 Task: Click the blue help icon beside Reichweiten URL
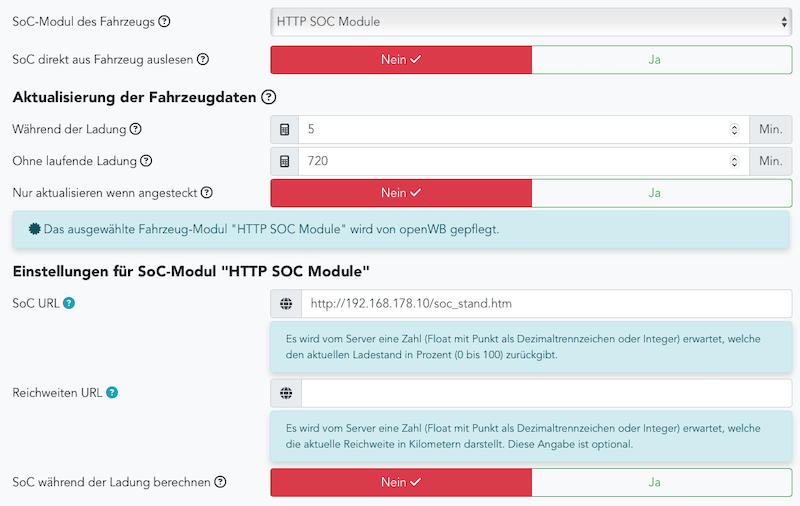(x=112, y=392)
